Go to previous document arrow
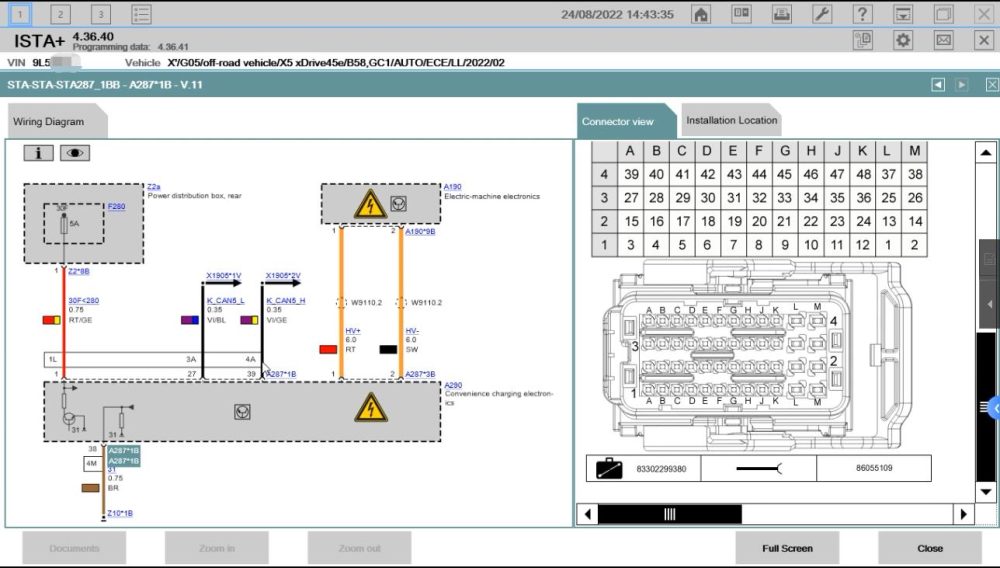The height and width of the screenshot is (568, 1000). (938, 85)
